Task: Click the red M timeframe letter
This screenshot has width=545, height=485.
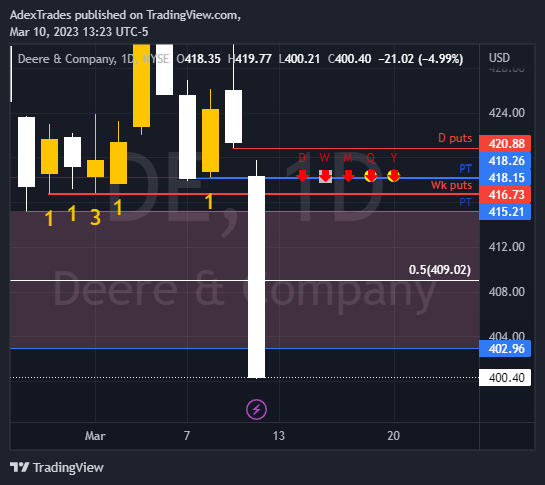Action: point(348,158)
